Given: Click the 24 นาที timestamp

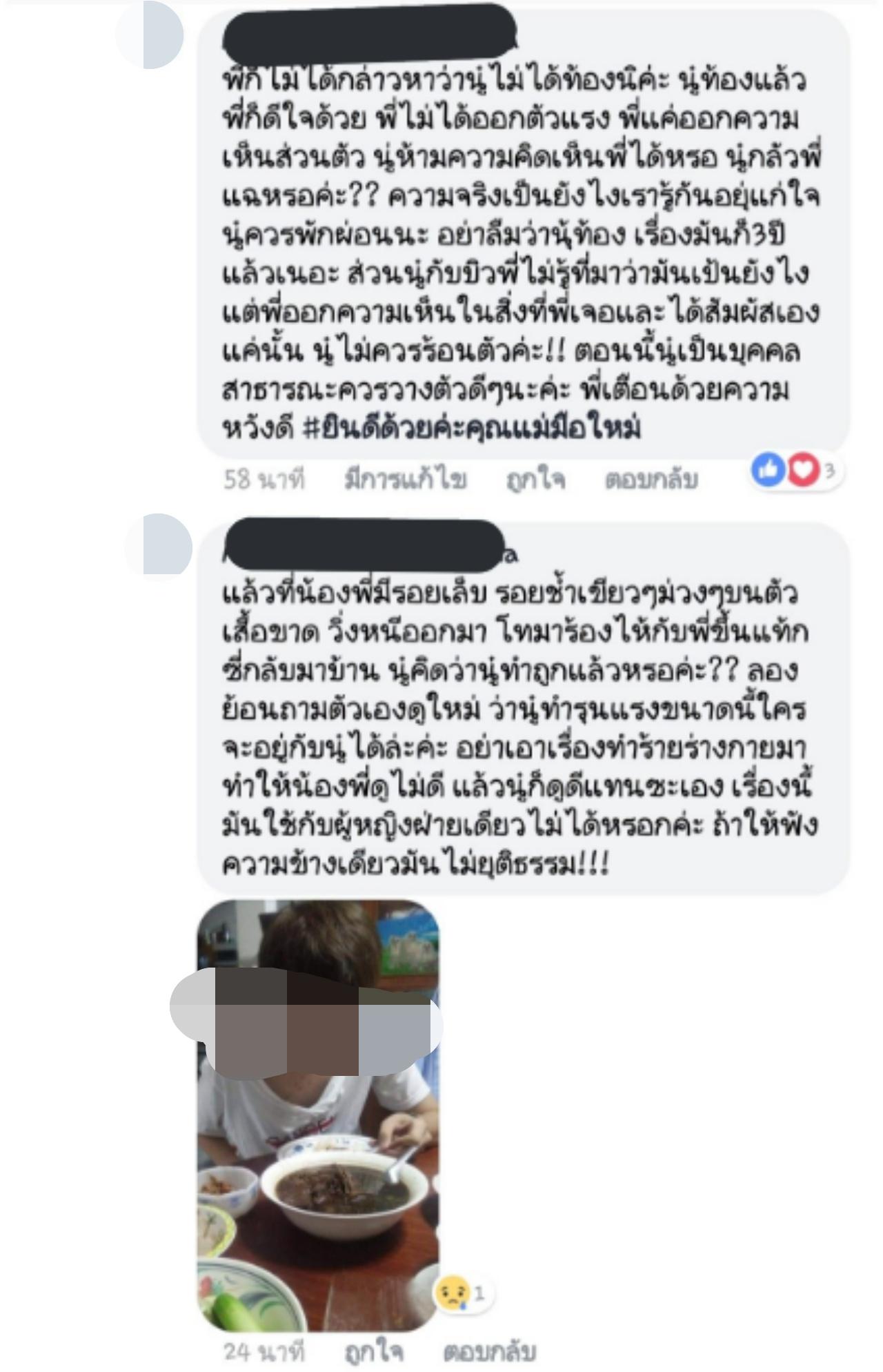Looking at the screenshot, I should 264,1351.
